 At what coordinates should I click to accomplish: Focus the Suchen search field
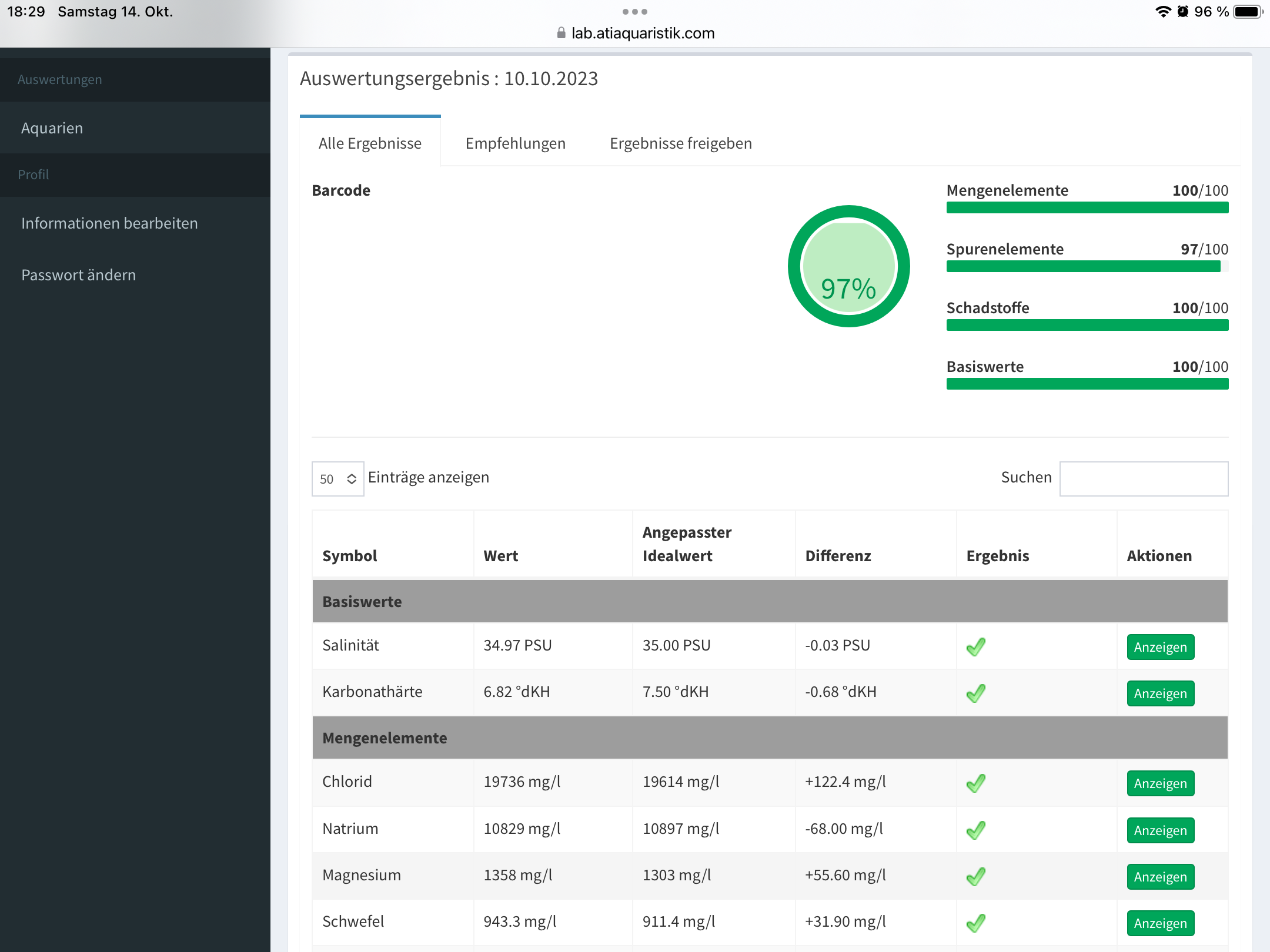click(1143, 478)
